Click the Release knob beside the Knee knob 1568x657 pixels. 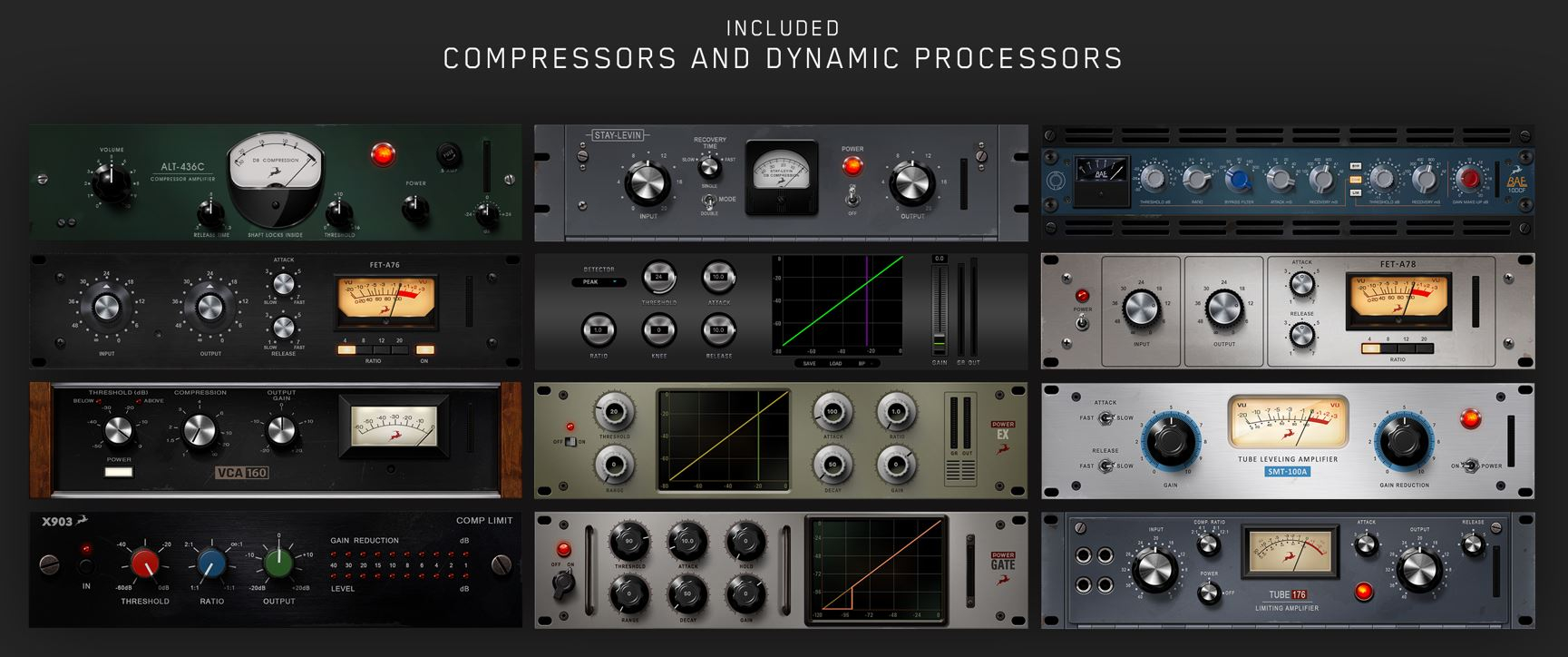click(718, 330)
